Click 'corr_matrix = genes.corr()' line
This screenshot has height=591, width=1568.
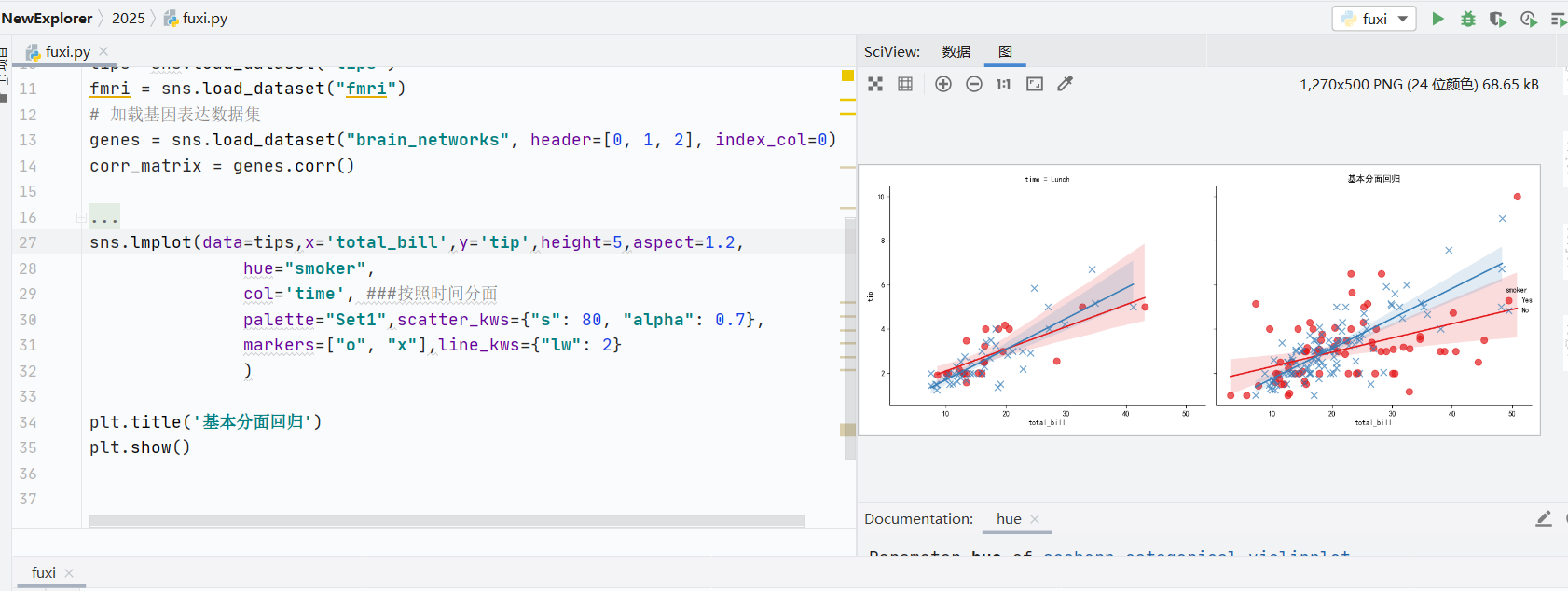222,166
